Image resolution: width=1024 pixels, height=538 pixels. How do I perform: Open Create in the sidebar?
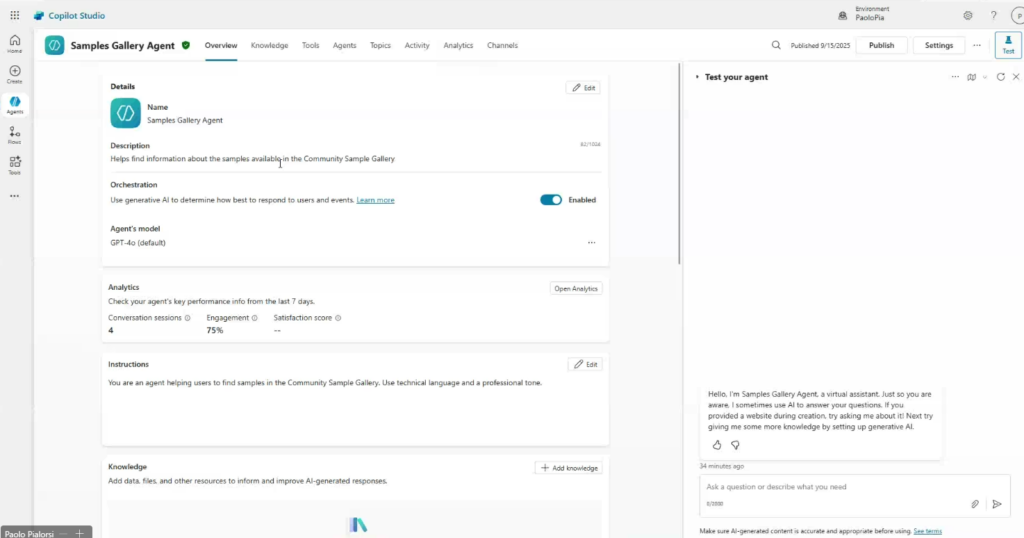(x=14, y=74)
